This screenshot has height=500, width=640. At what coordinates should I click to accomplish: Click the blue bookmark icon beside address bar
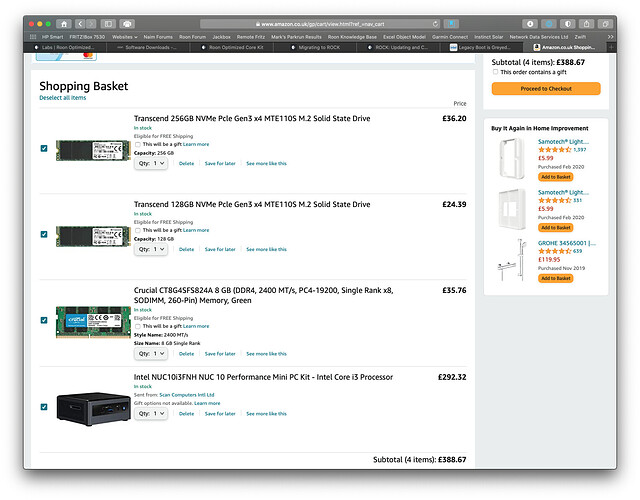[451, 24]
